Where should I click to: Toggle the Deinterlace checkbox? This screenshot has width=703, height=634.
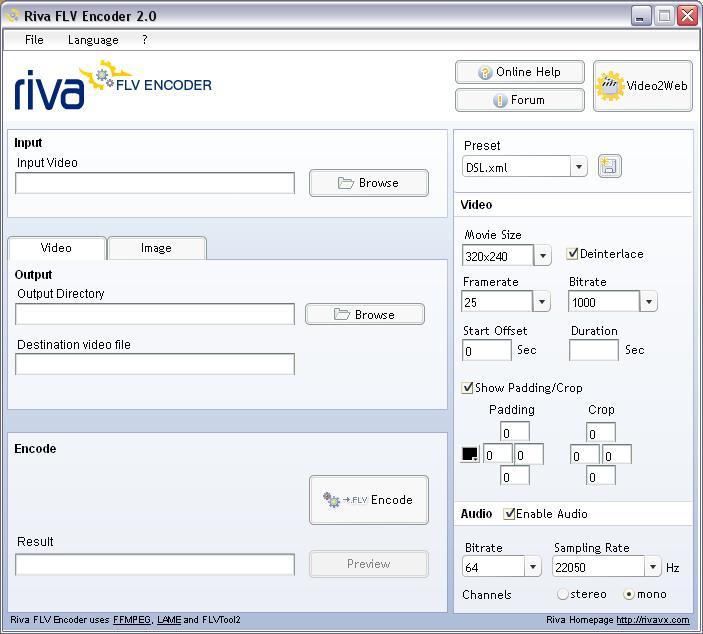(572, 254)
